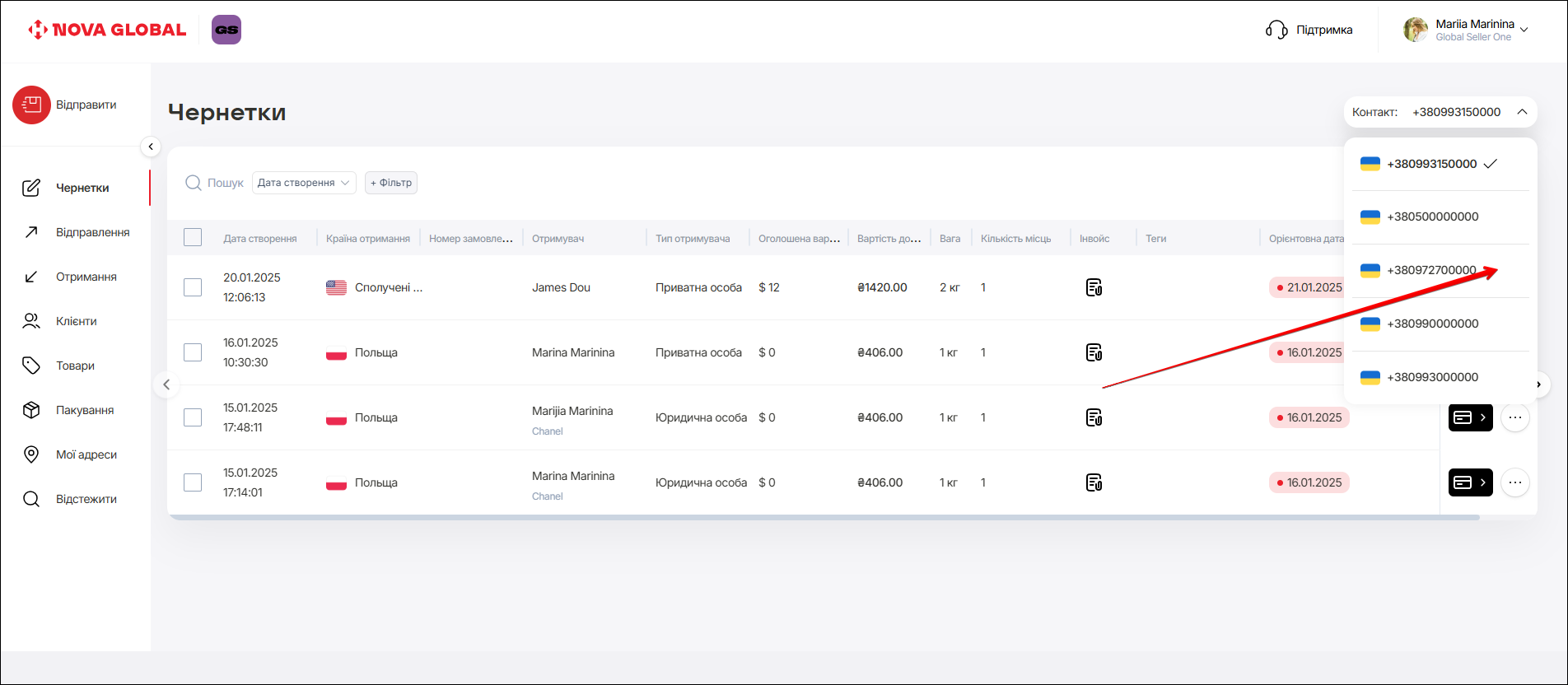Select checkbox for 16.01.2025 10:30:30 row
The width and height of the screenshot is (1568, 685).
click(193, 352)
